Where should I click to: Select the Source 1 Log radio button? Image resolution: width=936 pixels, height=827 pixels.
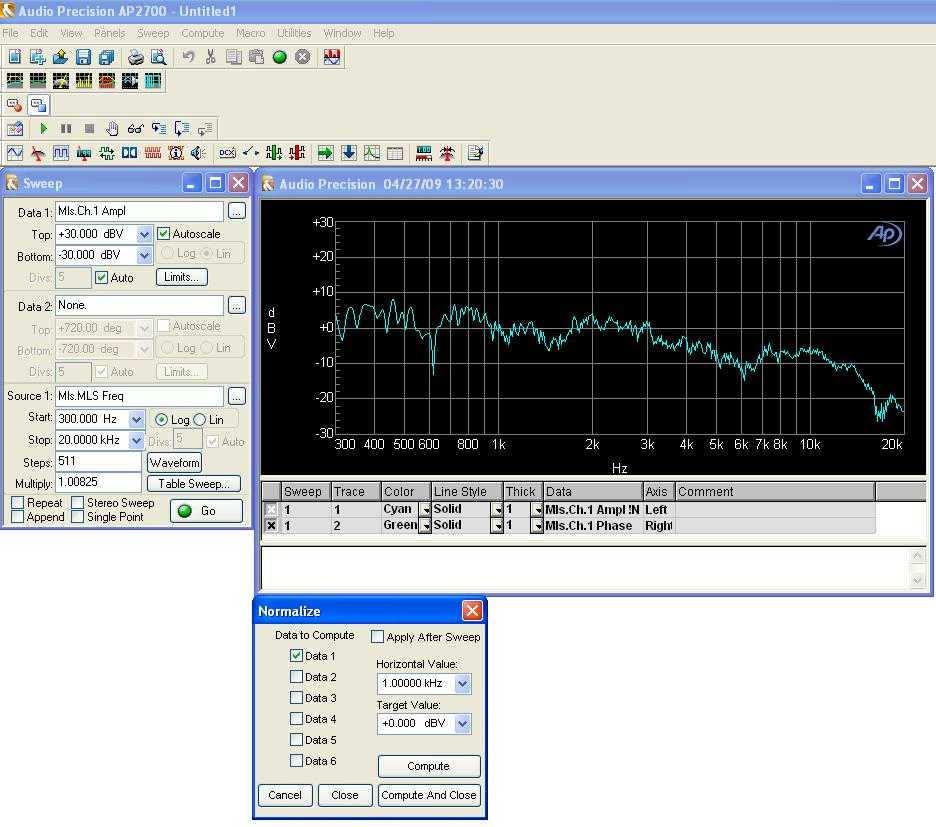tap(161, 420)
